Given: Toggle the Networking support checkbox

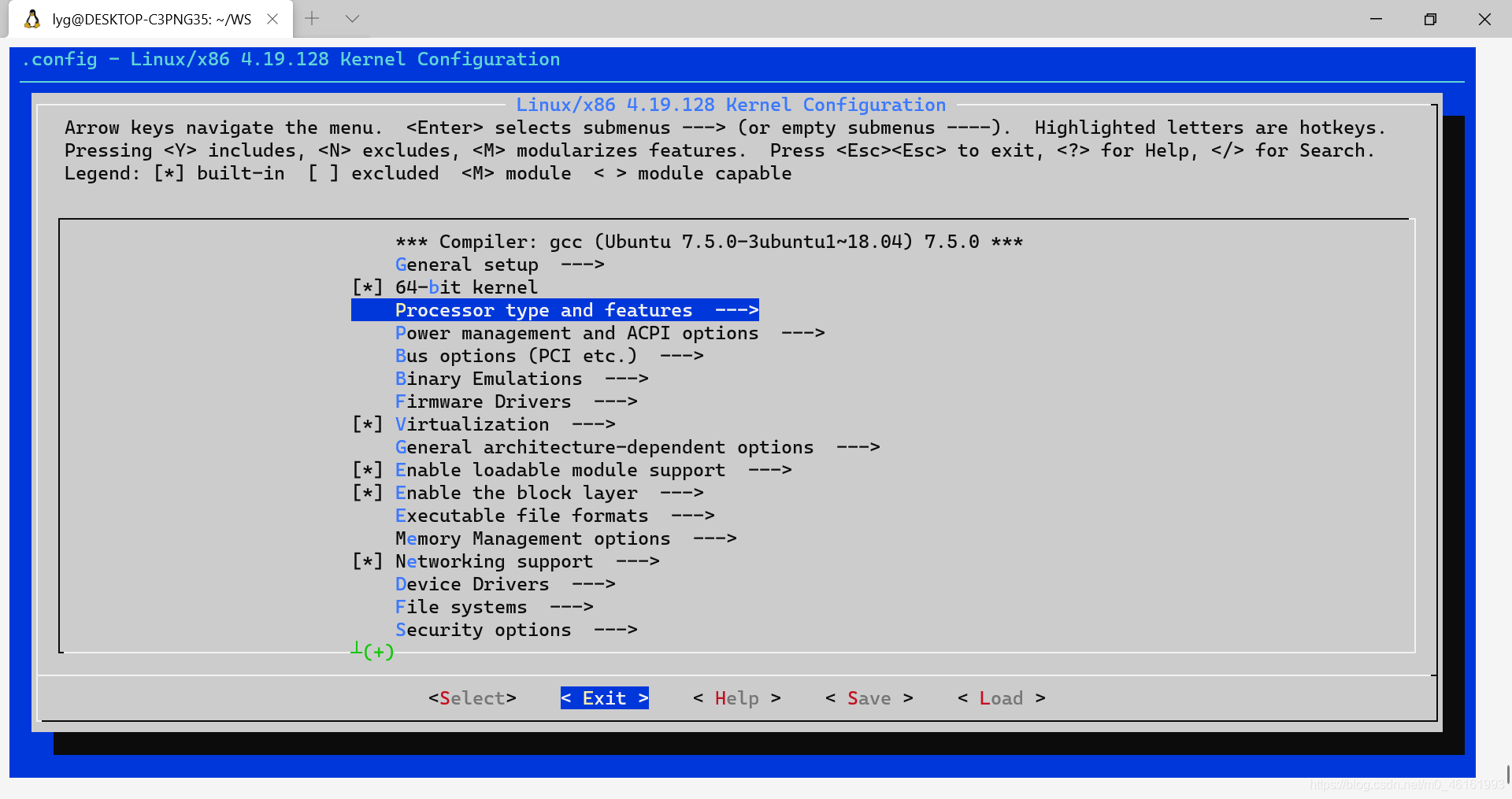Looking at the screenshot, I should coord(368,561).
